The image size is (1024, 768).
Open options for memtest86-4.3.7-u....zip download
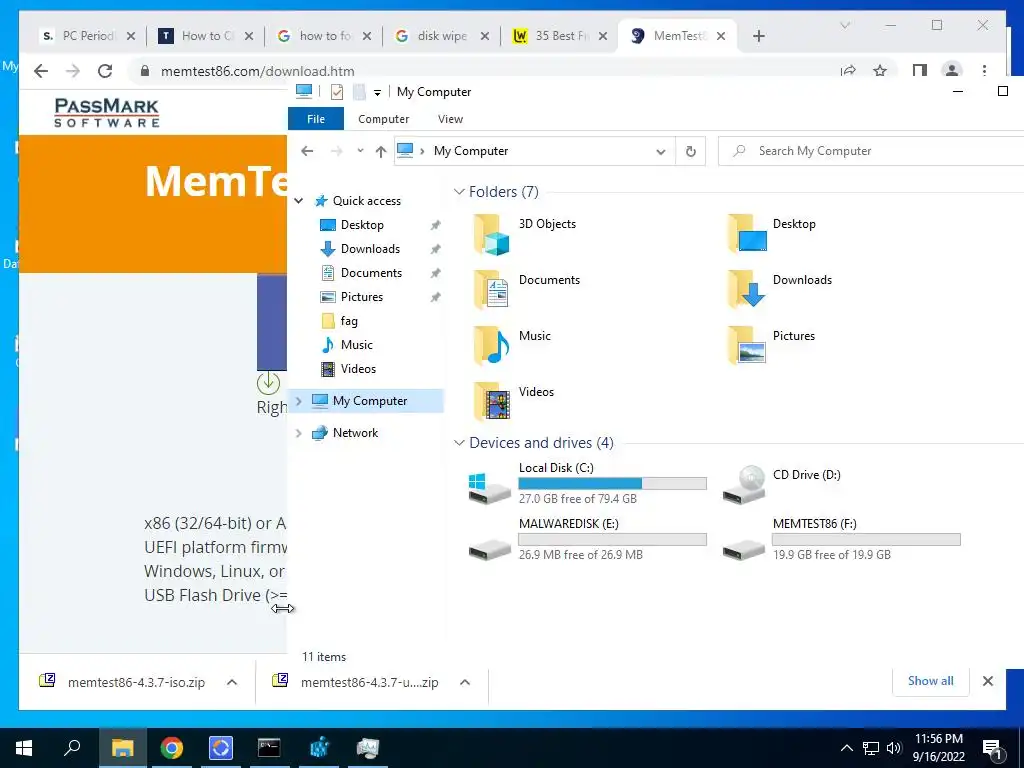pyautogui.click(x=465, y=682)
